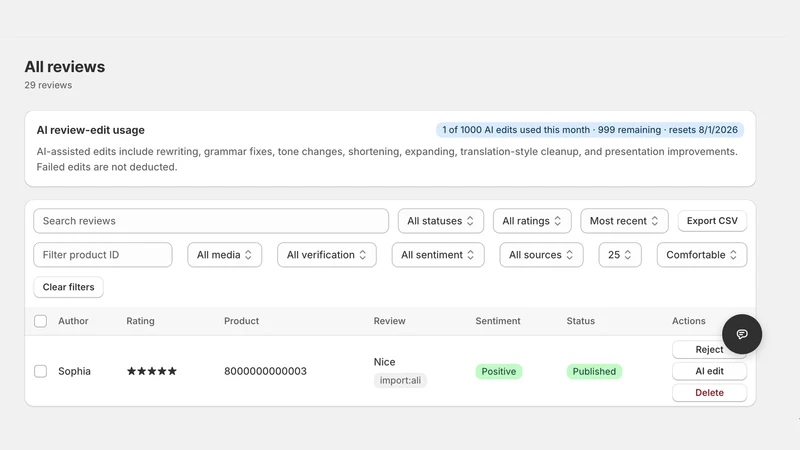The width and height of the screenshot is (800, 450).
Task: Click the five-star rating in Sophia's row
Action: click(152, 371)
